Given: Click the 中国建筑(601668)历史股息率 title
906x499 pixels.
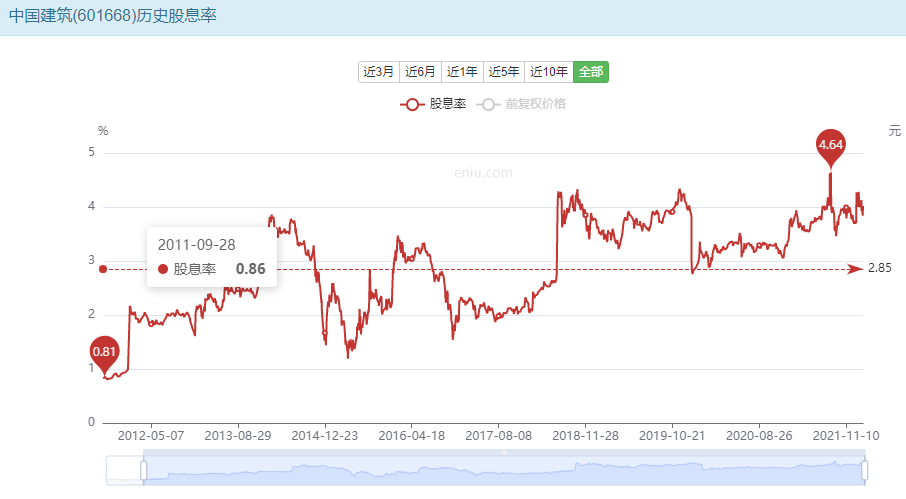Looking at the screenshot, I should pyautogui.click(x=113, y=16).
